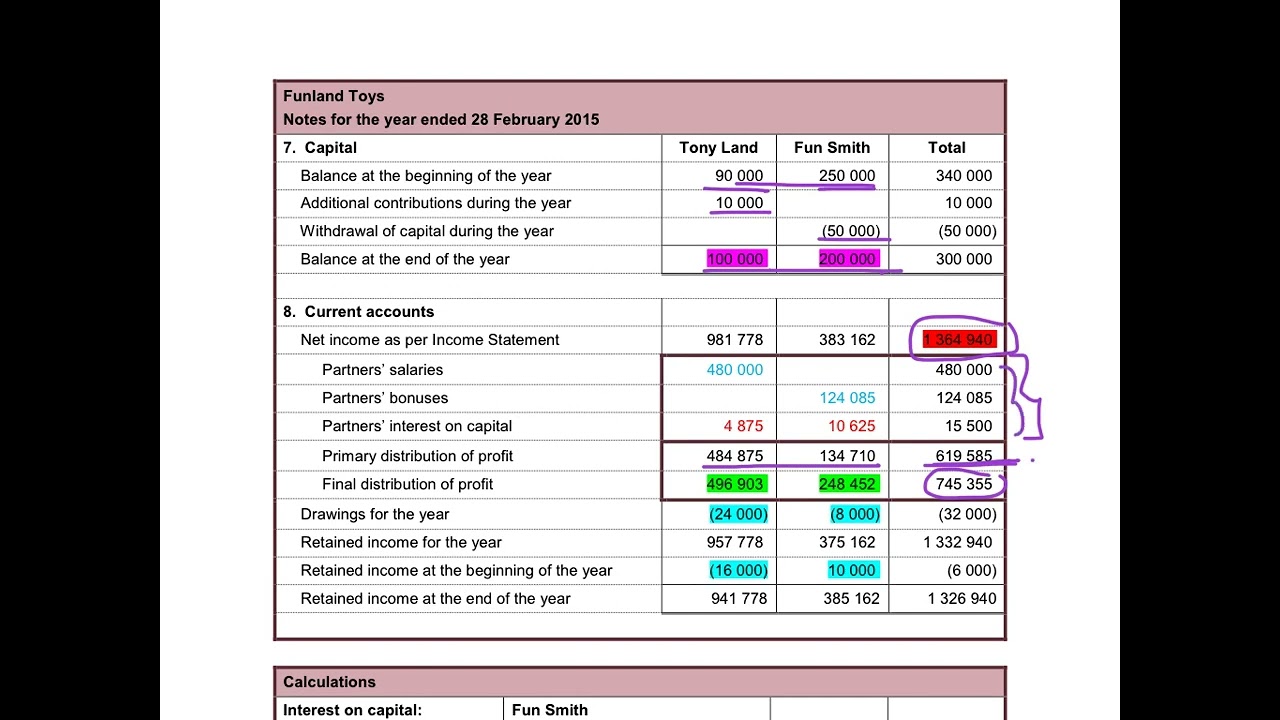The height and width of the screenshot is (720, 1280).
Task: Click the (6 000) opening retained total
Action: point(972,570)
